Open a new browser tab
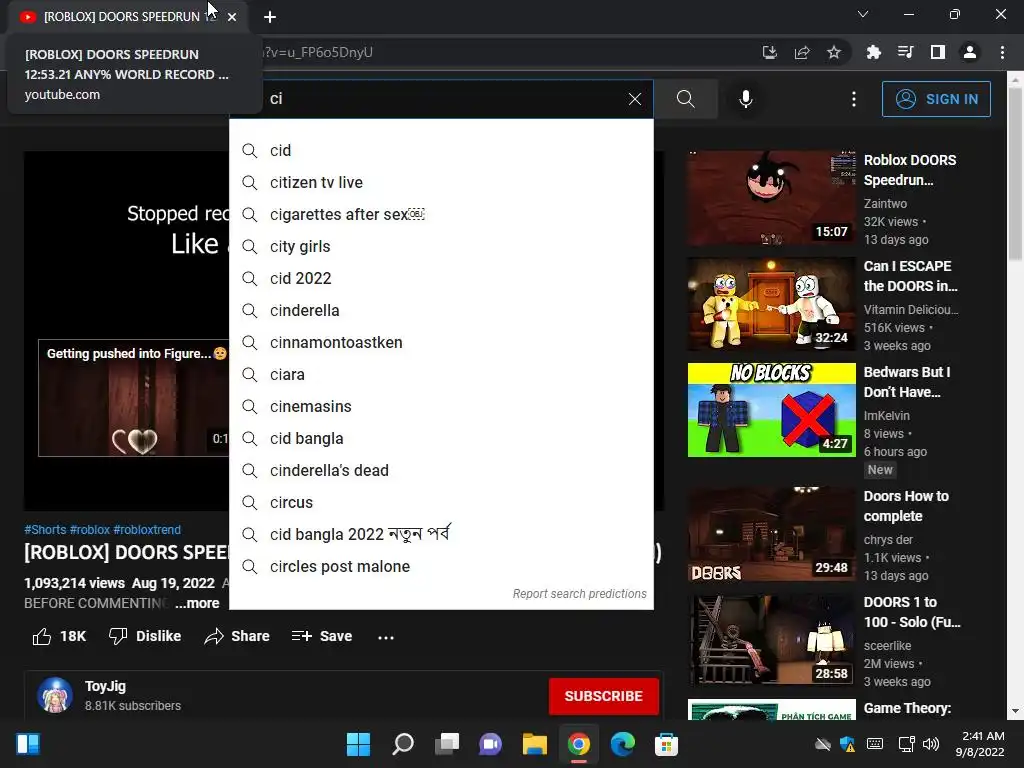The width and height of the screenshot is (1024, 768). [x=270, y=17]
